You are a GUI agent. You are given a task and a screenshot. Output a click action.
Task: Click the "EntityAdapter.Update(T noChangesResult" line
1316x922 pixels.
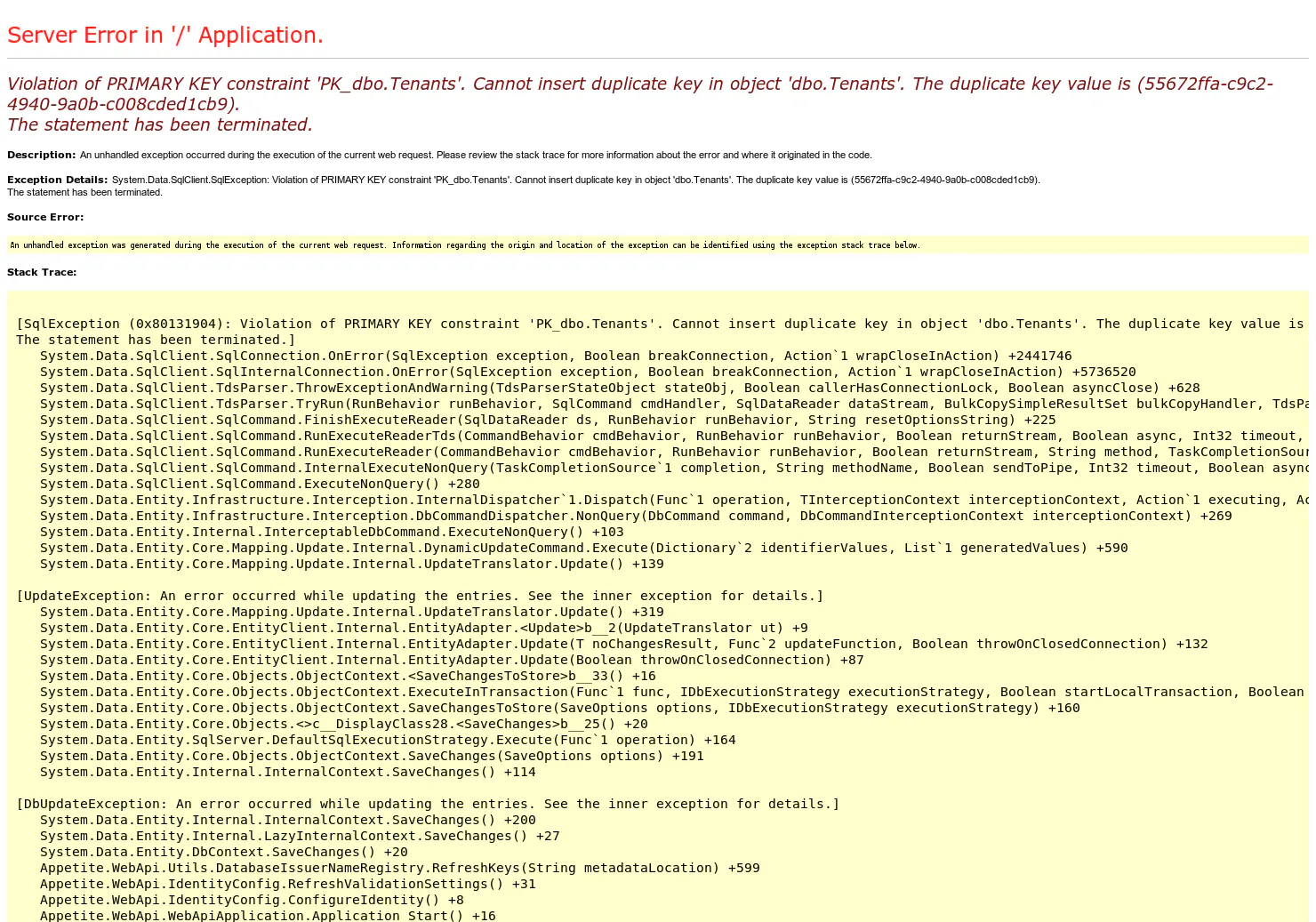tap(624, 644)
